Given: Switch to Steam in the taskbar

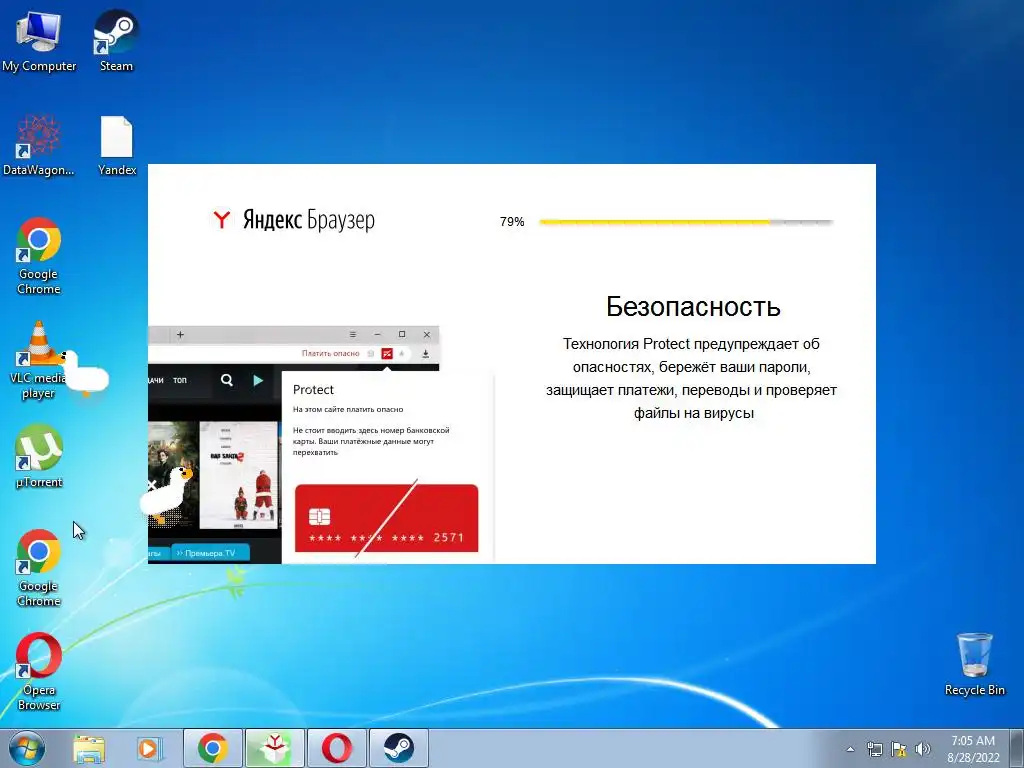Looking at the screenshot, I should tap(398, 748).
